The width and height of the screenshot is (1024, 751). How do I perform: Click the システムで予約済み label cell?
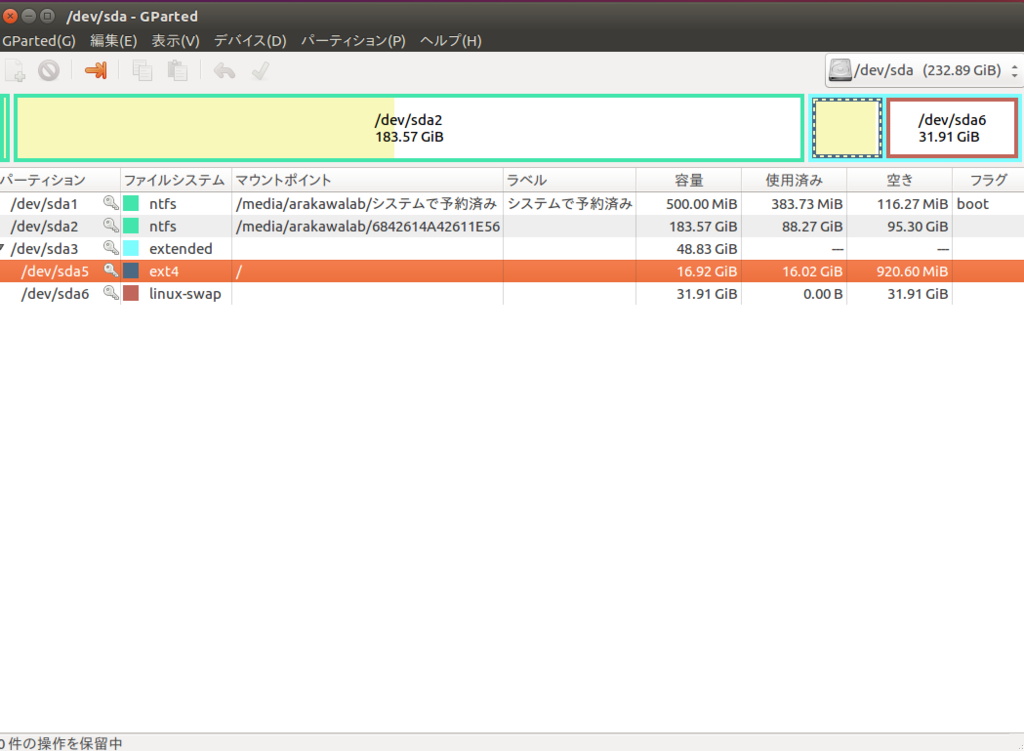[569, 204]
